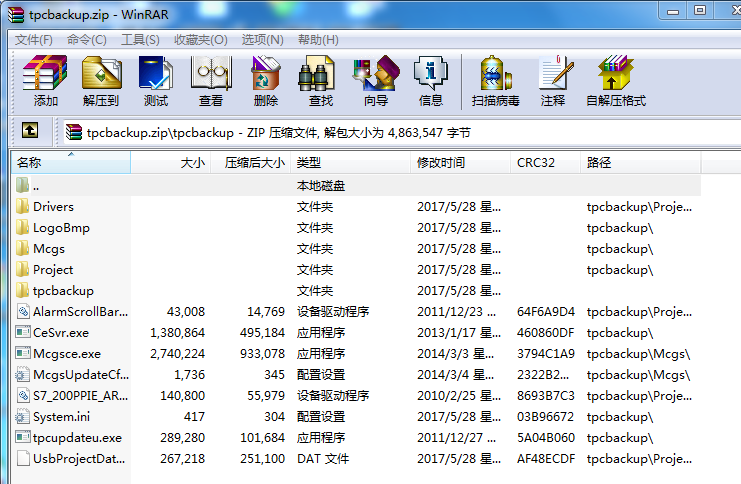Select the System.ini file row

click(60, 416)
